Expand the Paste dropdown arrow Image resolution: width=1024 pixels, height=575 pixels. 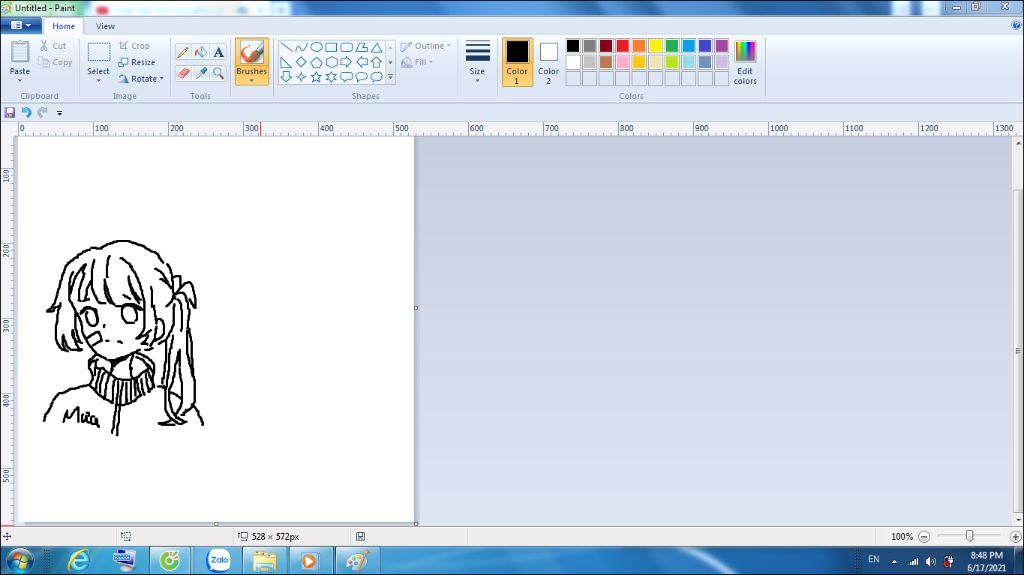coord(20,80)
